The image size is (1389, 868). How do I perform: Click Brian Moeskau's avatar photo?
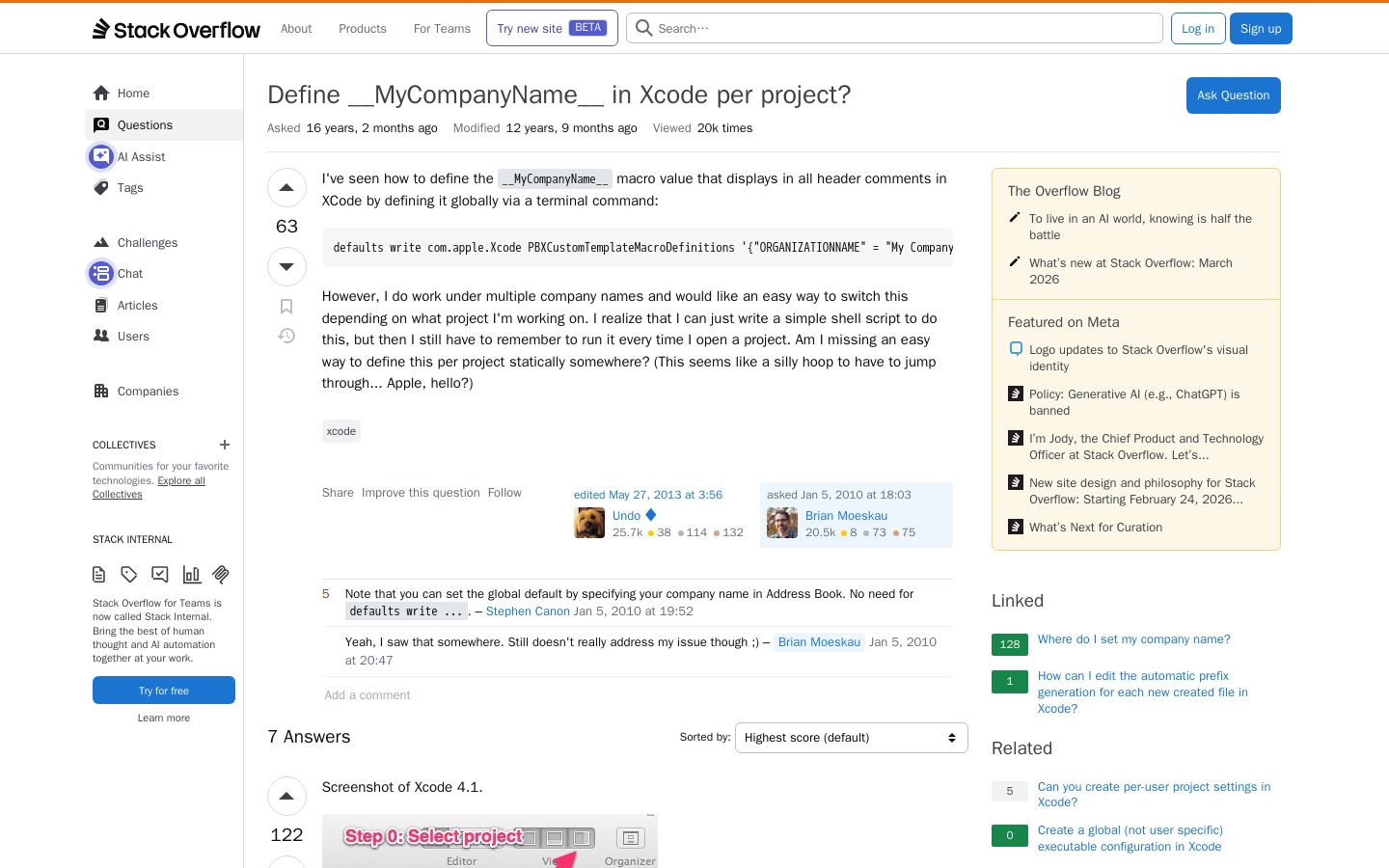tap(782, 523)
